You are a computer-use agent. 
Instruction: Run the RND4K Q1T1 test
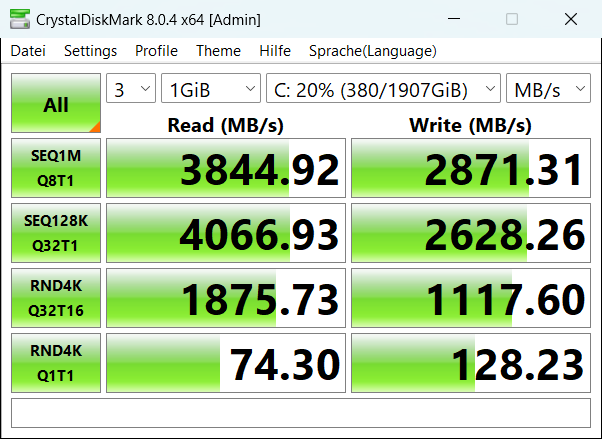click(x=56, y=363)
